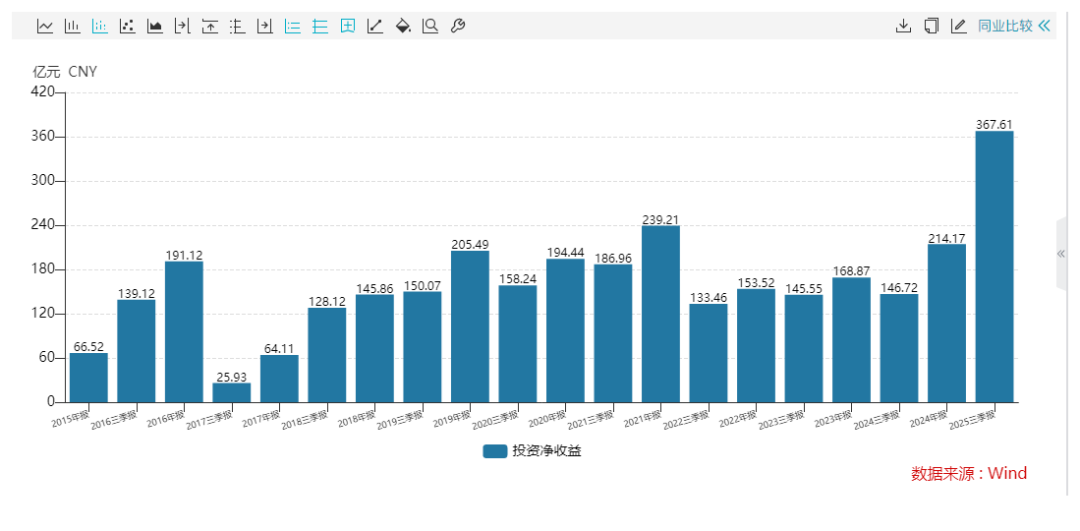The width and height of the screenshot is (1080, 531).
Task: Switch to scatter plot chart type
Action: pyautogui.click(x=127, y=26)
